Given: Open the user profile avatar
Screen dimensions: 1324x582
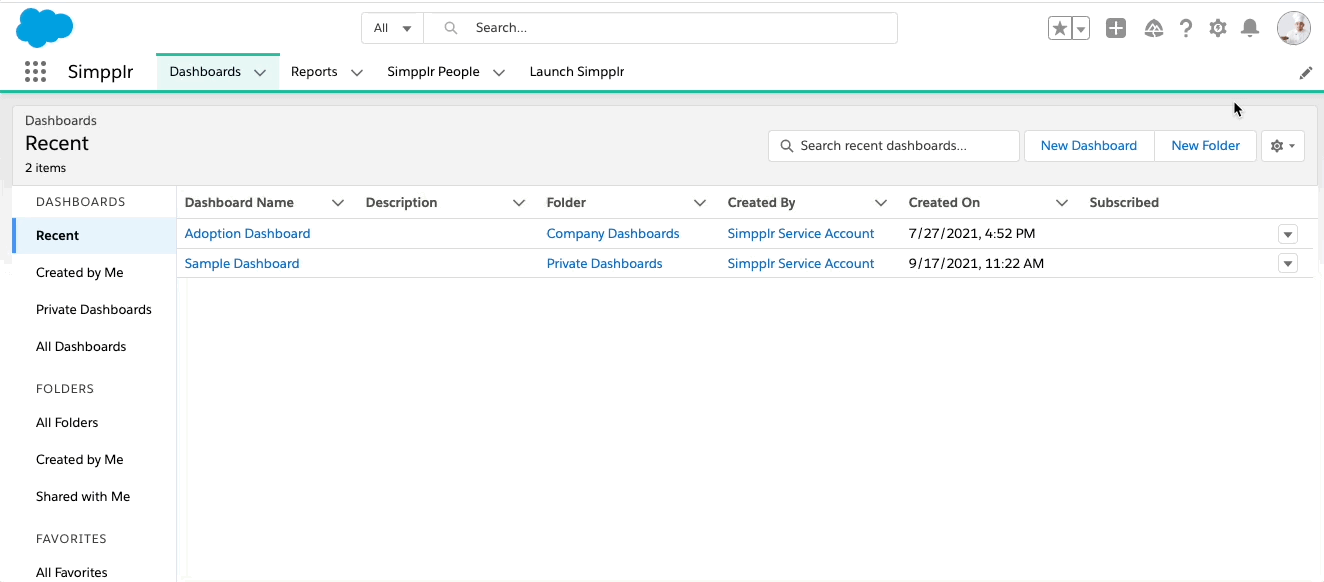Looking at the screenshot, I should coord(1294,28).
